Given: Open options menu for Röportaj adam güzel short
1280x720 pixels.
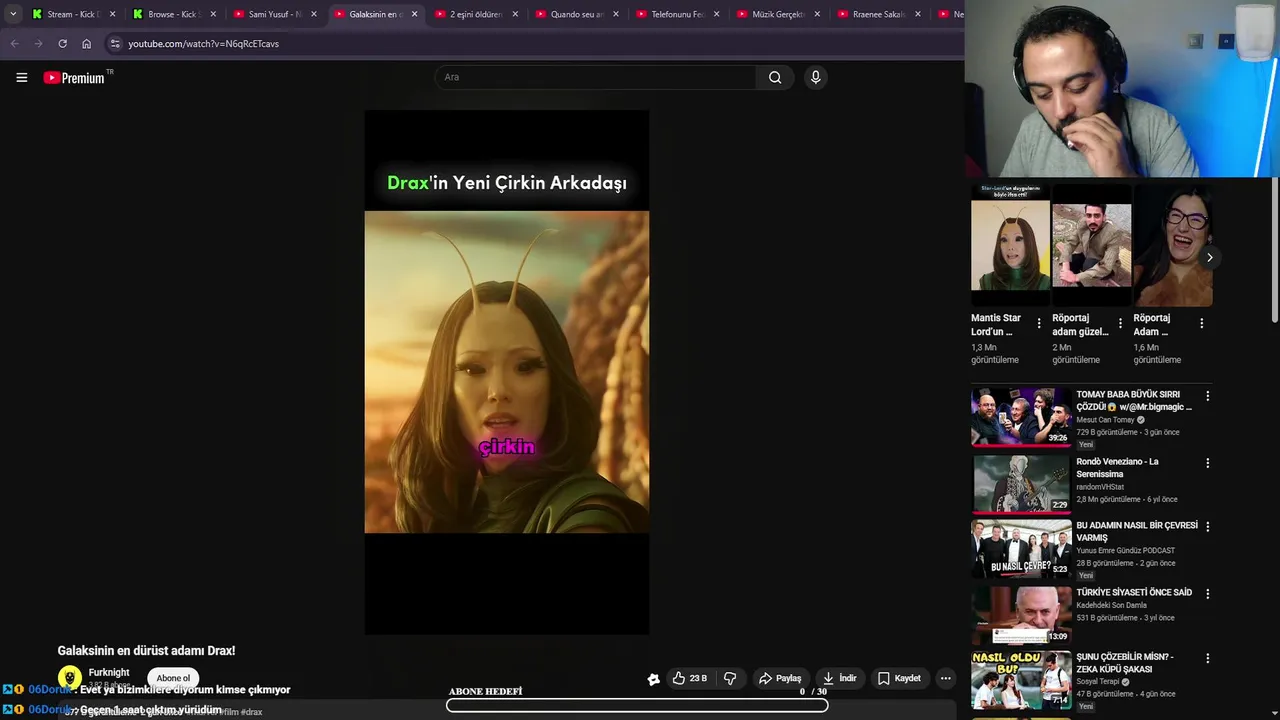Looking at the screenshot, I should pyautogui.click(x=1120, y=323).
